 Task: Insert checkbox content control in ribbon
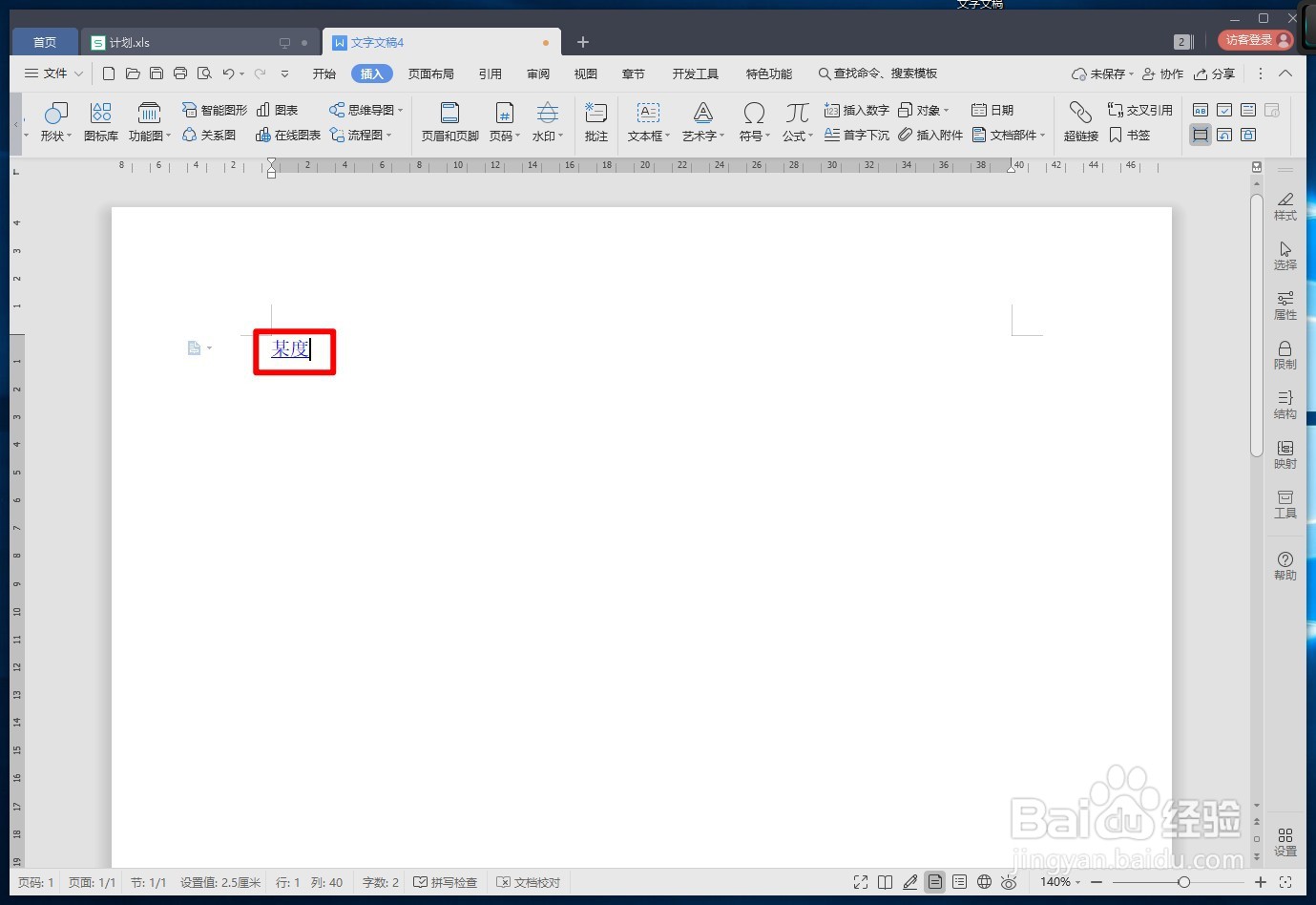tap(1224, 110)
